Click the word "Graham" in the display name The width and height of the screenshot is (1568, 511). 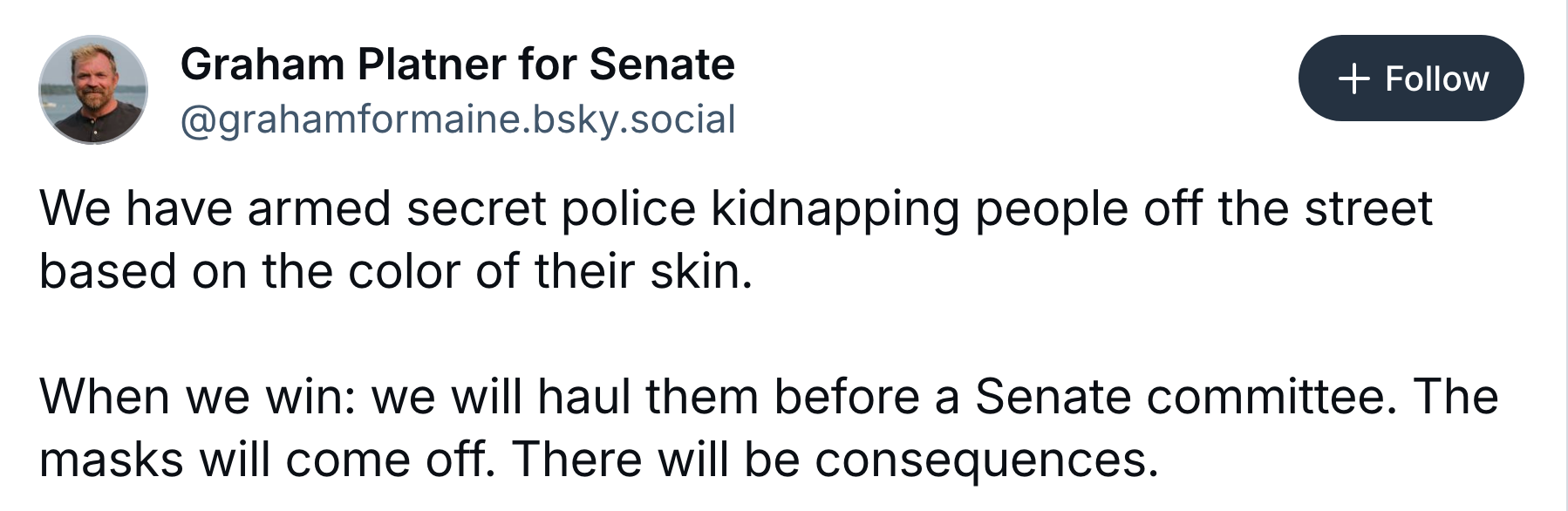[262, 65]
